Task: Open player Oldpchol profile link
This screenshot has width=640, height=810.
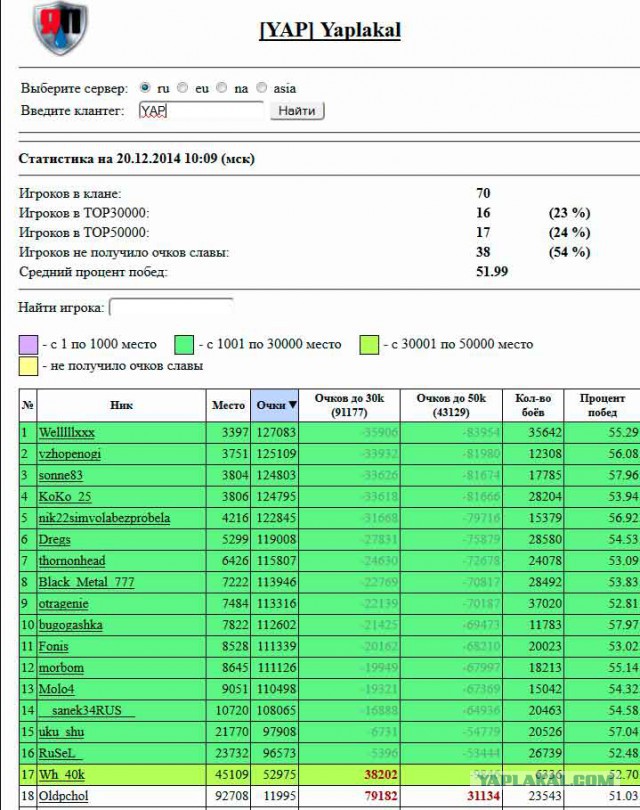Action: (x=64, y=796)
